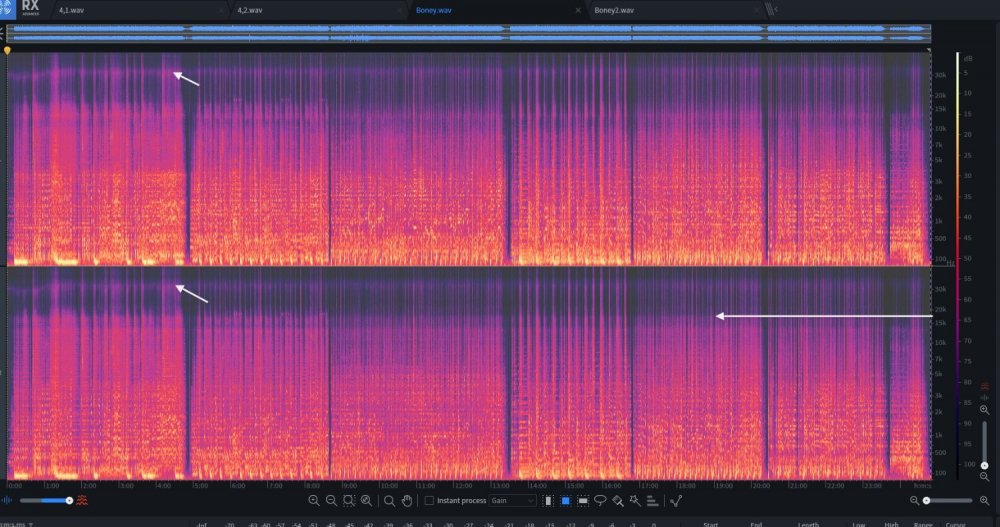
Task: Close the Boney.wav tab
Action: 578,10
